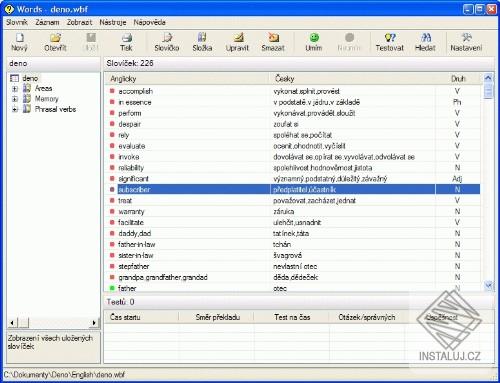This screenshot has width=500, height=383.
Task: Select the word row 'reliability'
Action: click(x=293, y=168)
